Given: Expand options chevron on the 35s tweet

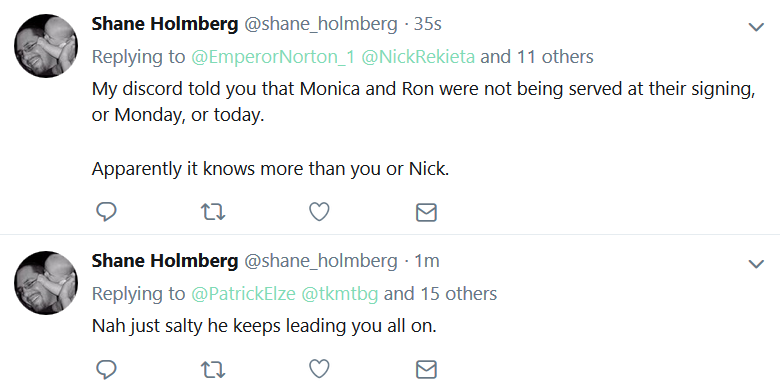Looking at the screenshot, I should click(x=756, y=27).
